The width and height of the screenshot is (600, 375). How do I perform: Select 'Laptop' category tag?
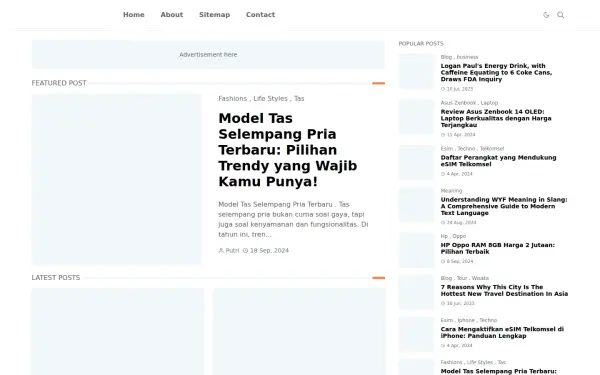(489, 103)
